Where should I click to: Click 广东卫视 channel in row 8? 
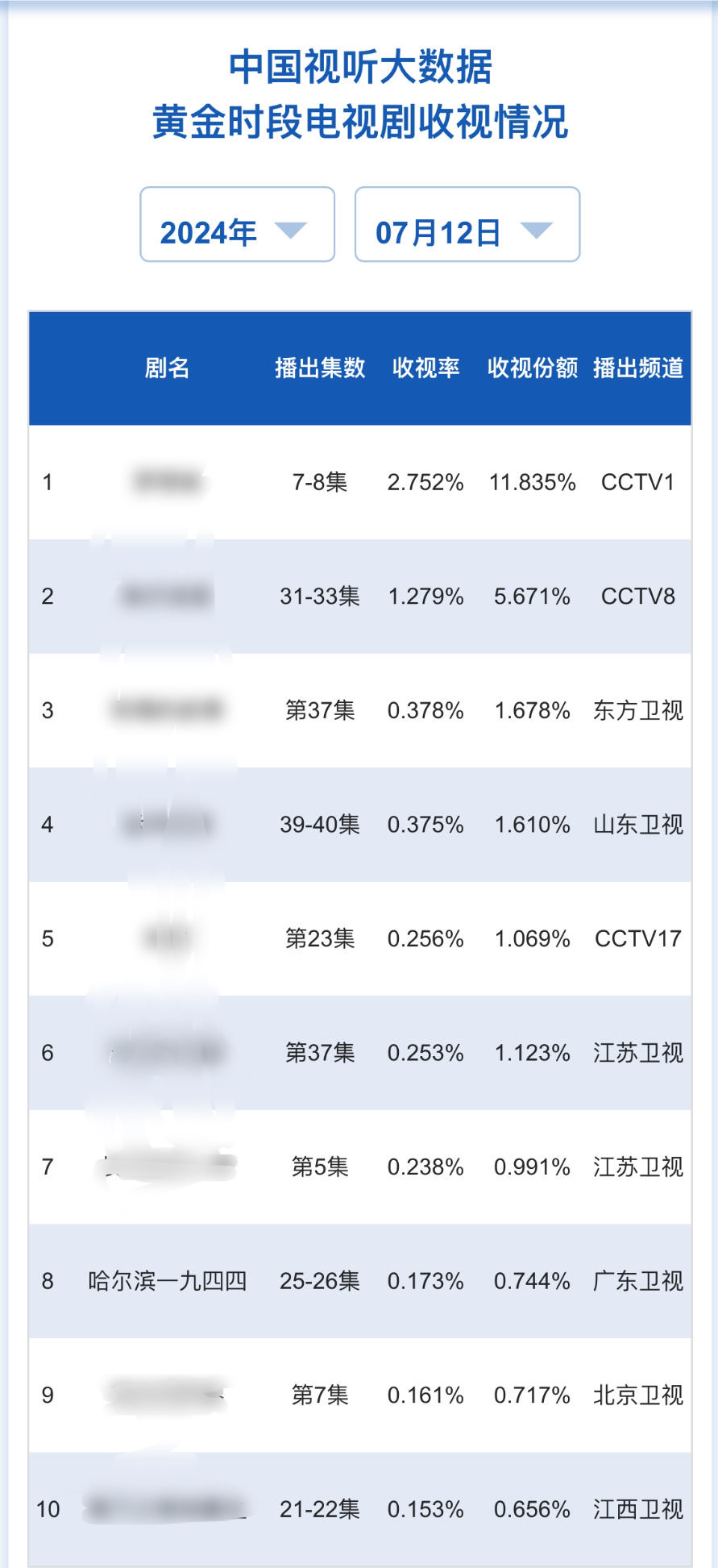click(638, 1281)
